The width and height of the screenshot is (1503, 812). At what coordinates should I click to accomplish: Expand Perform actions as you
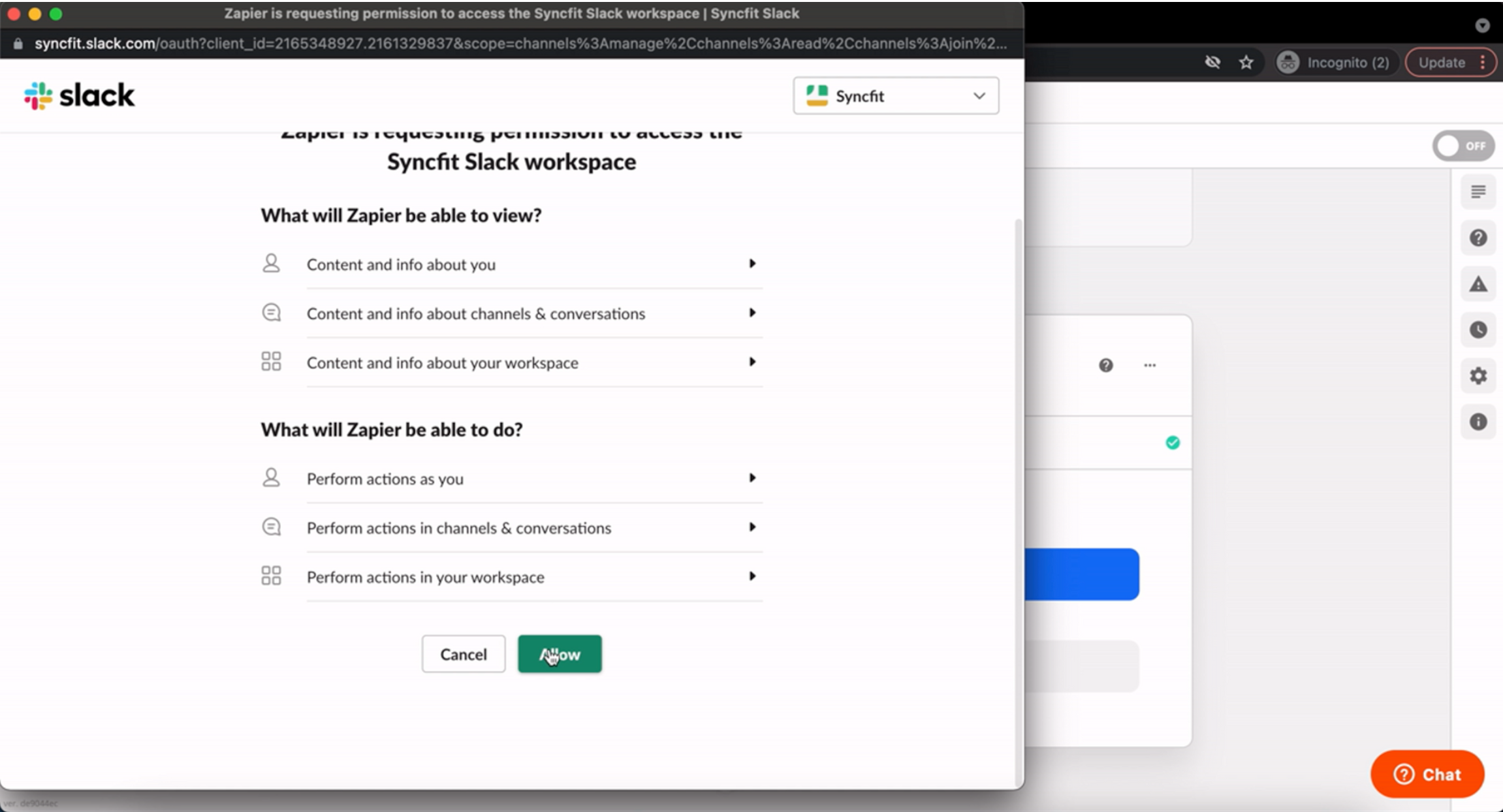pyautogui.click(x=534, y=478)
